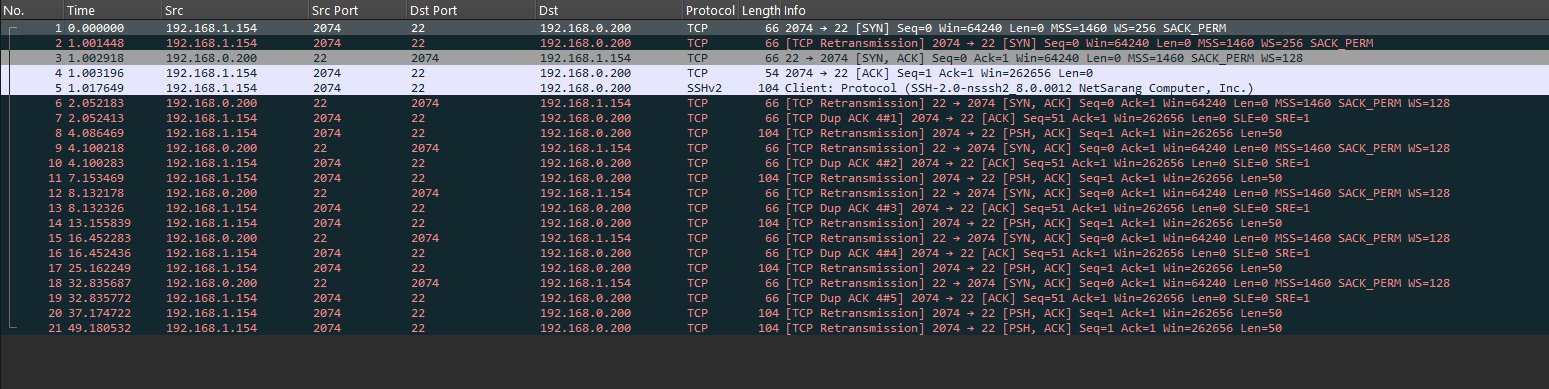Click the Dst column header
Image resolution: width=1549 pixels, height=389 pixels.
pos(609,10)
